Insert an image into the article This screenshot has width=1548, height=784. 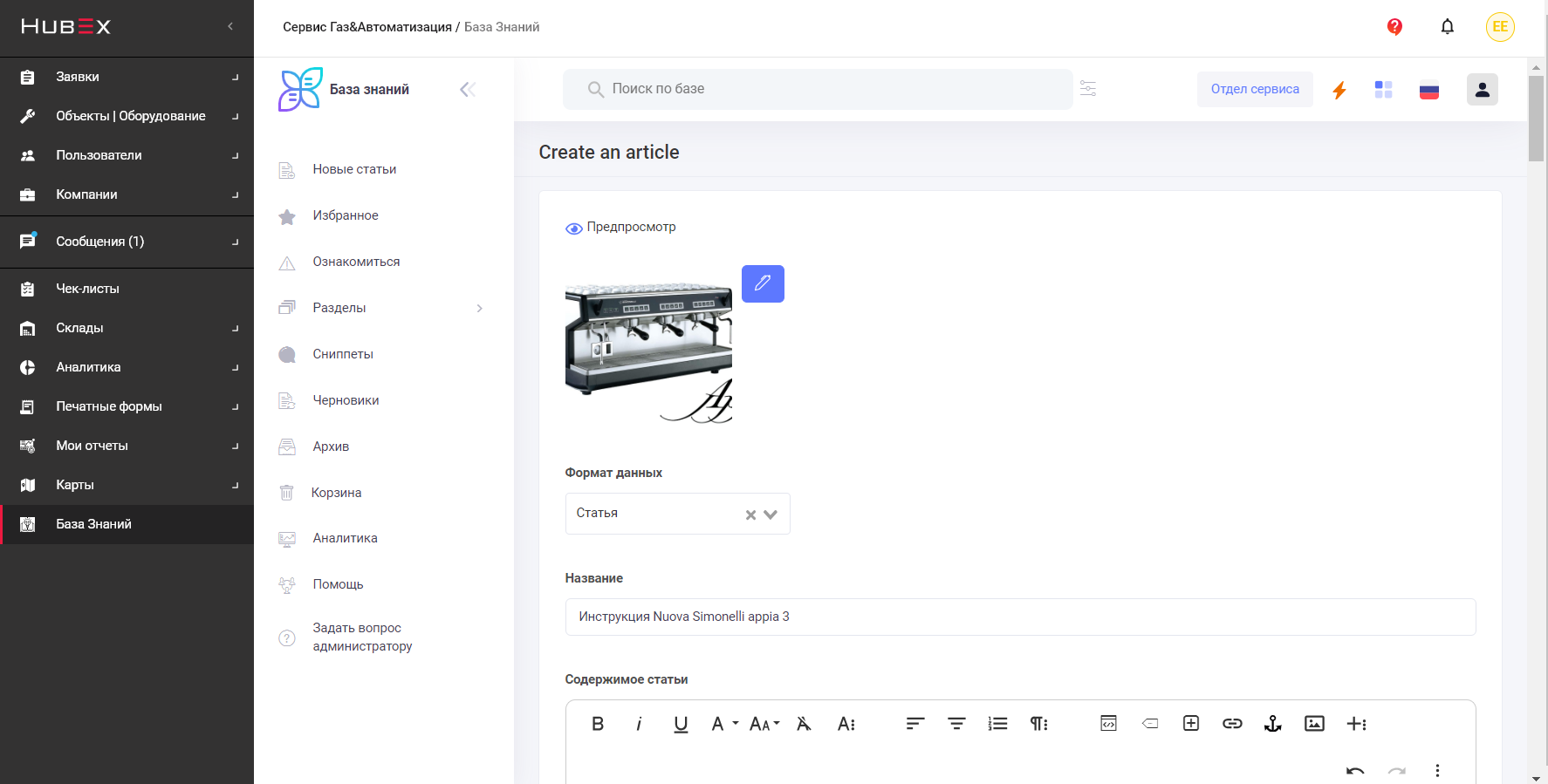1314,724
